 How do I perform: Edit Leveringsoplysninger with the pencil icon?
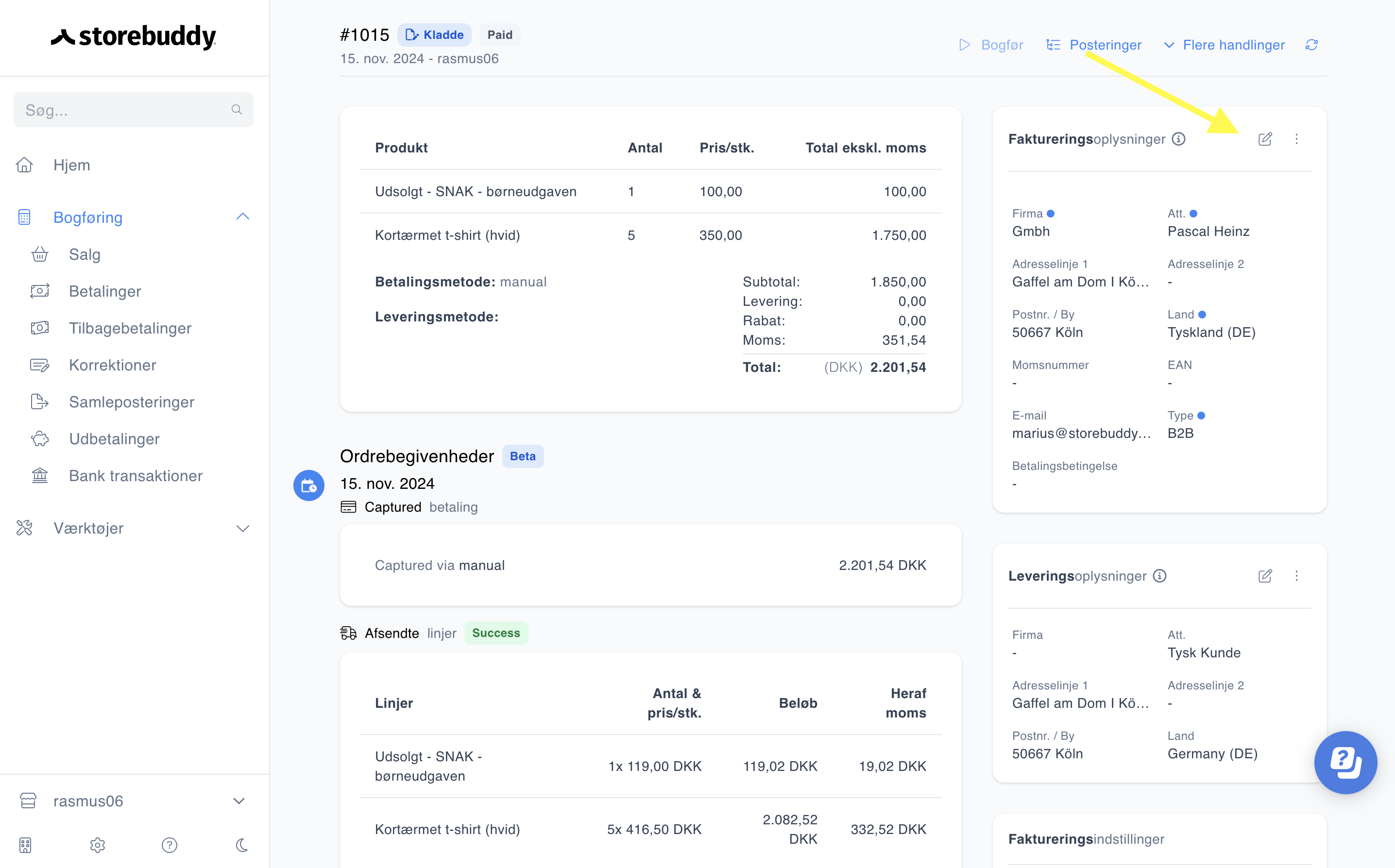pyautogui.click(x=1265, y=576)
